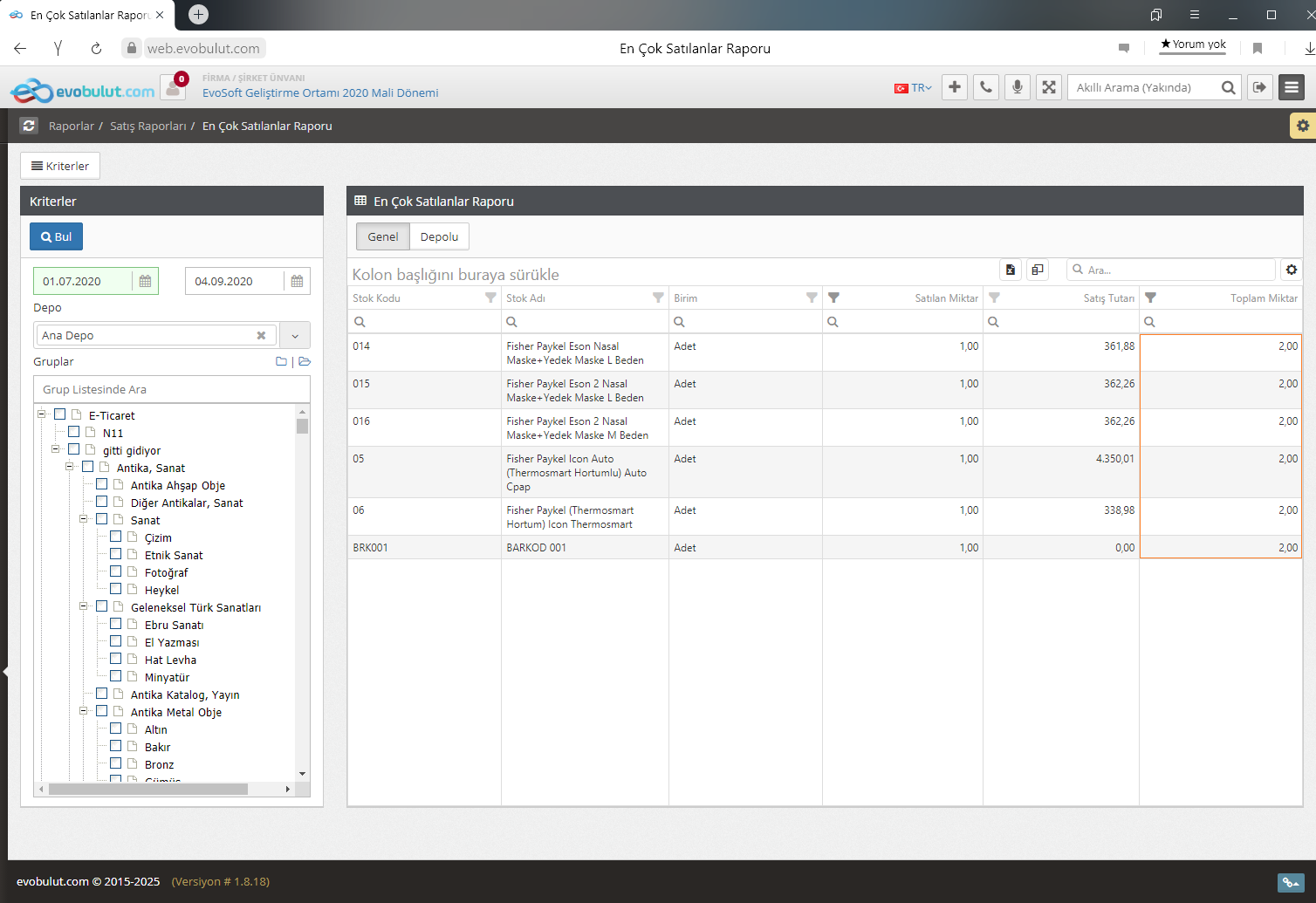Screen dimensions: 1316x903
Task: Switch to the Depolu tab
Action: (439, 236)
